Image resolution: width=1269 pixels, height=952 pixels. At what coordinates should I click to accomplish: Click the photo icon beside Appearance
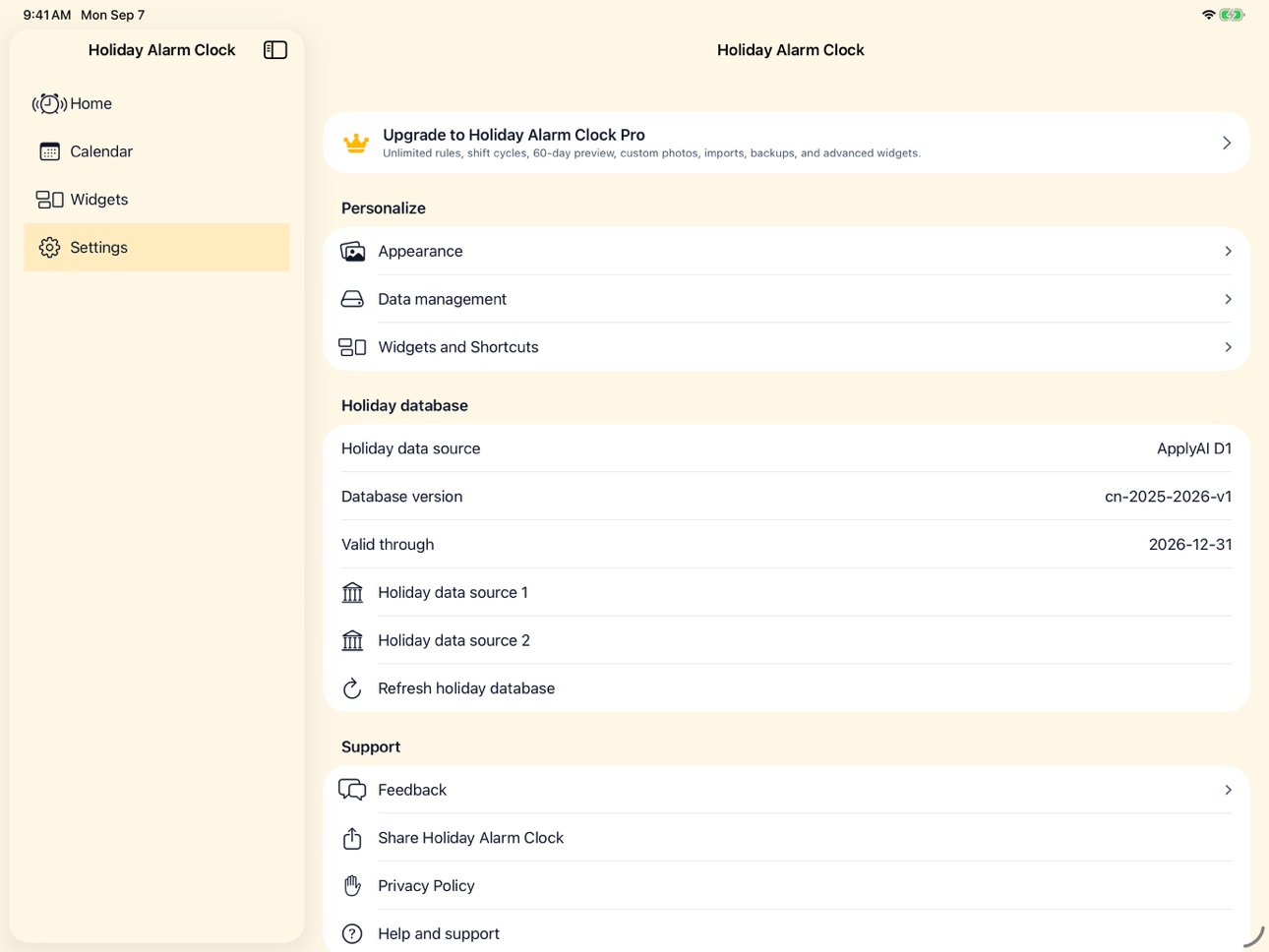[352, 252]
